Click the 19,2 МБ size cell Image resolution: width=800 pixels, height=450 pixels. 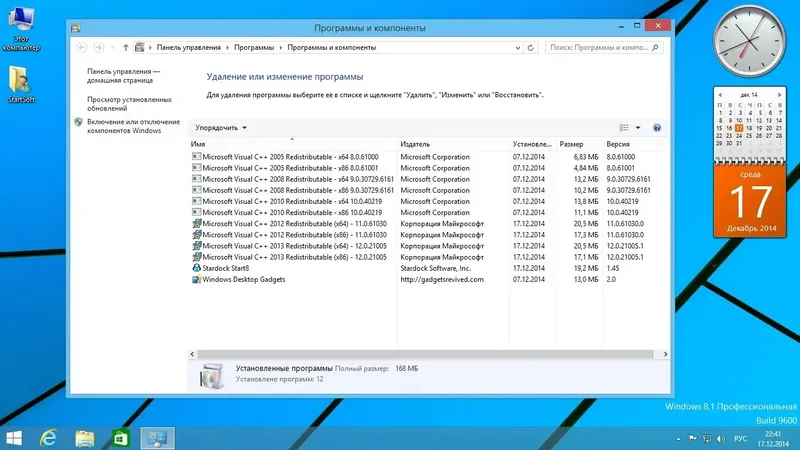[586, 268]
